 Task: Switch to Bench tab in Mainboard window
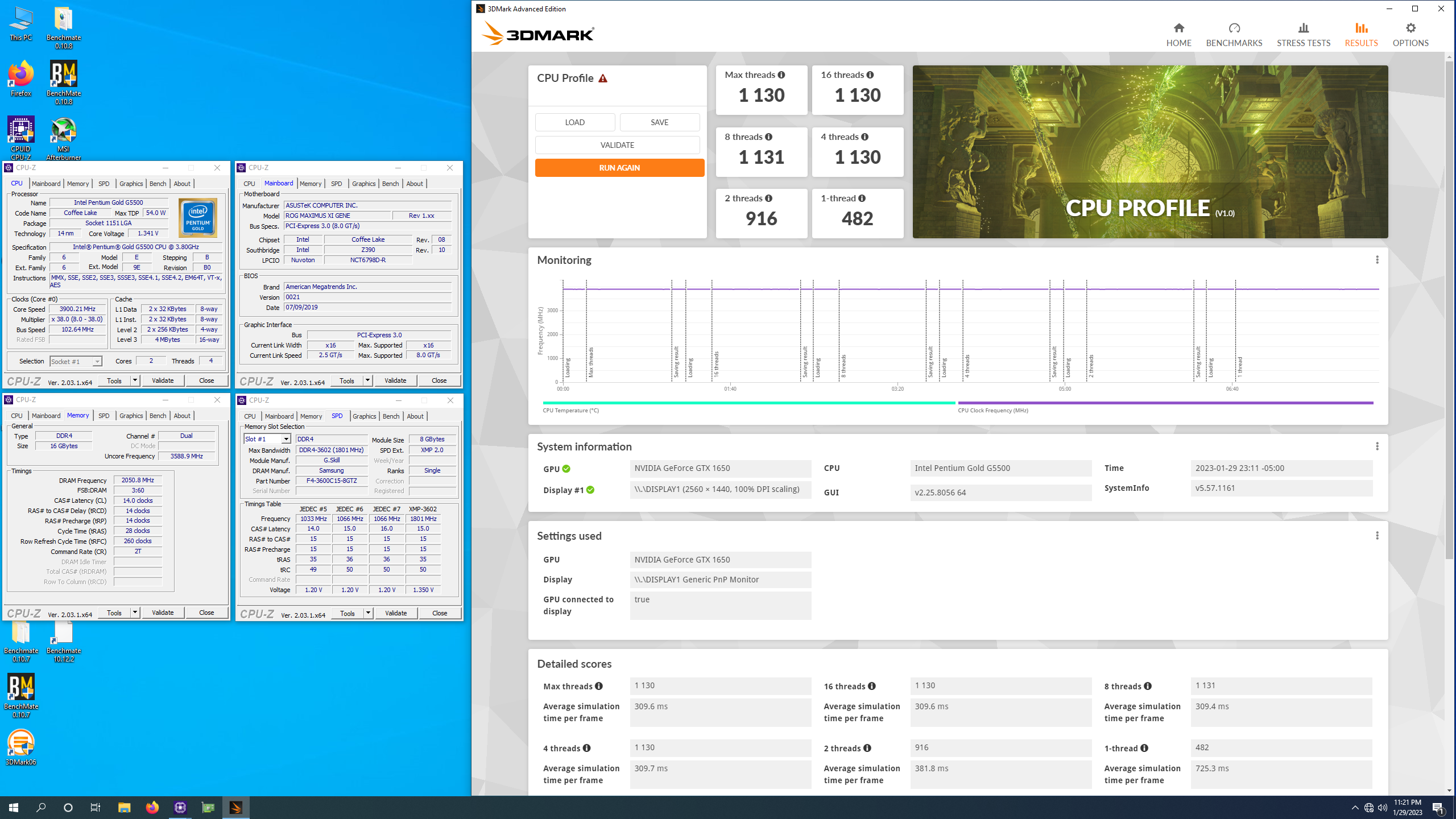coord(390,184)
